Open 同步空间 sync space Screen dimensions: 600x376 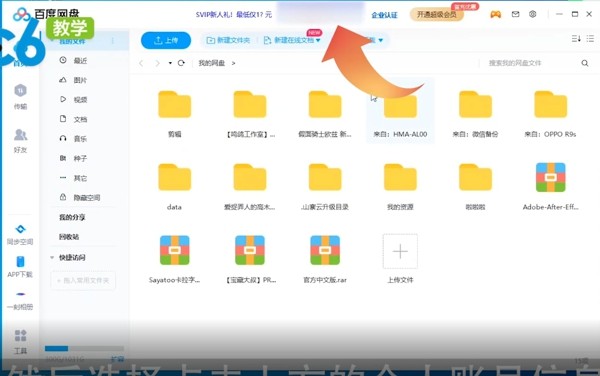point(20,234)
